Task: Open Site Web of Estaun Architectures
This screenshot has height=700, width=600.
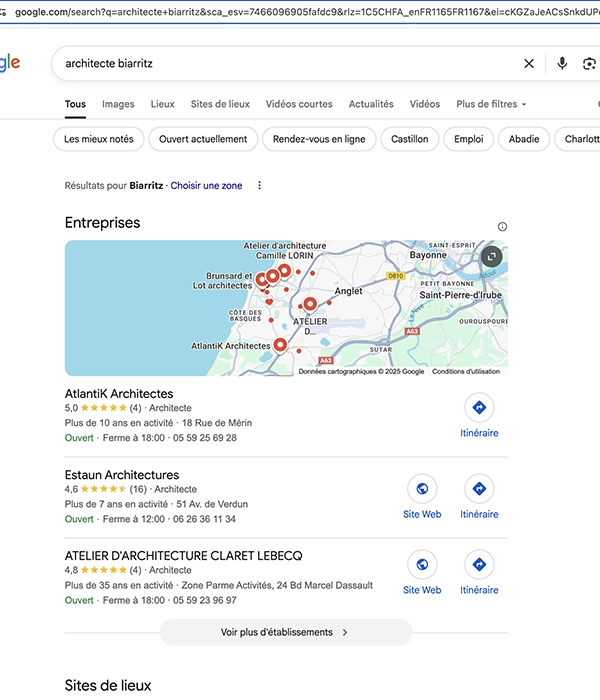Action: (x=422, y=497)
